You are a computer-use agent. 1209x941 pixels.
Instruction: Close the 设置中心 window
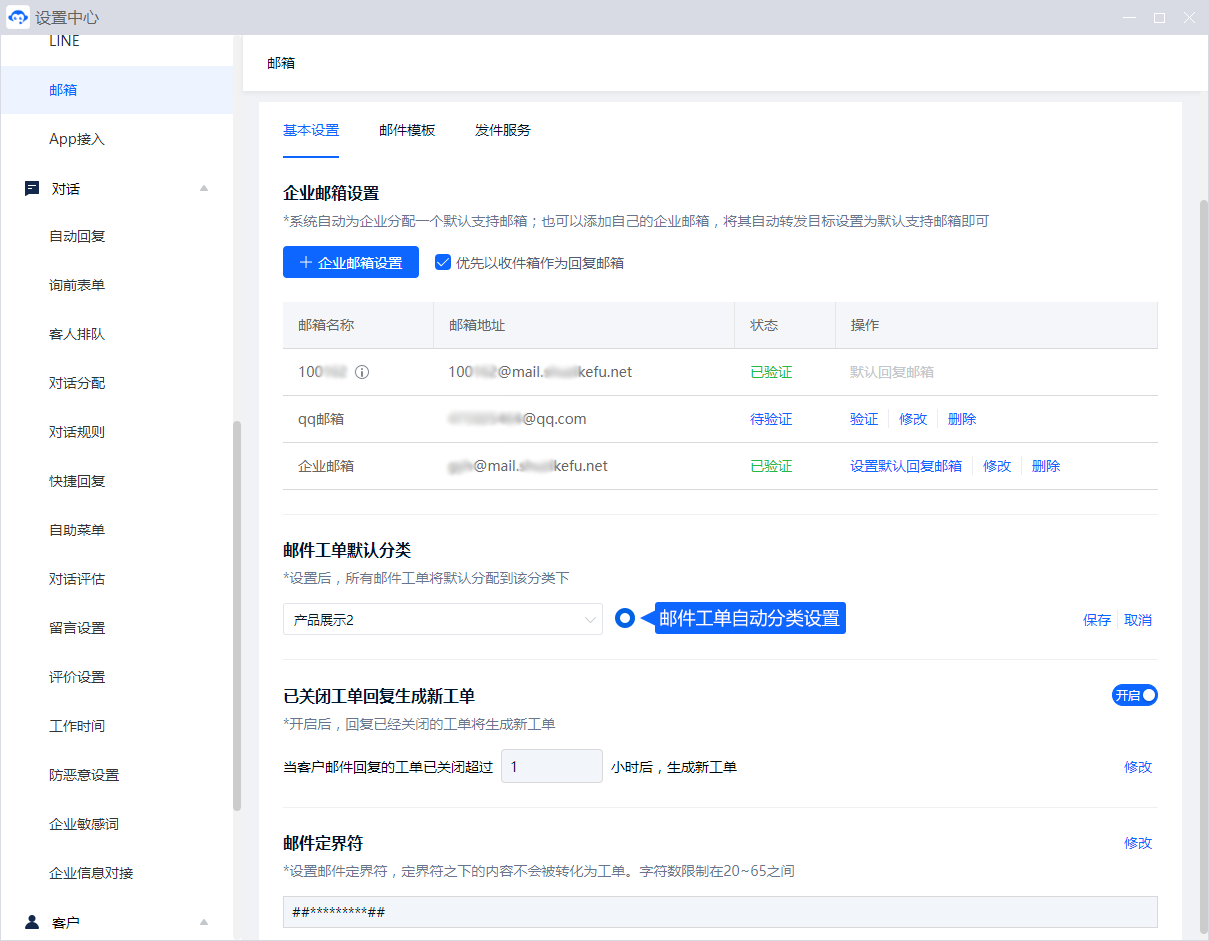click(x=1190, y=17)
